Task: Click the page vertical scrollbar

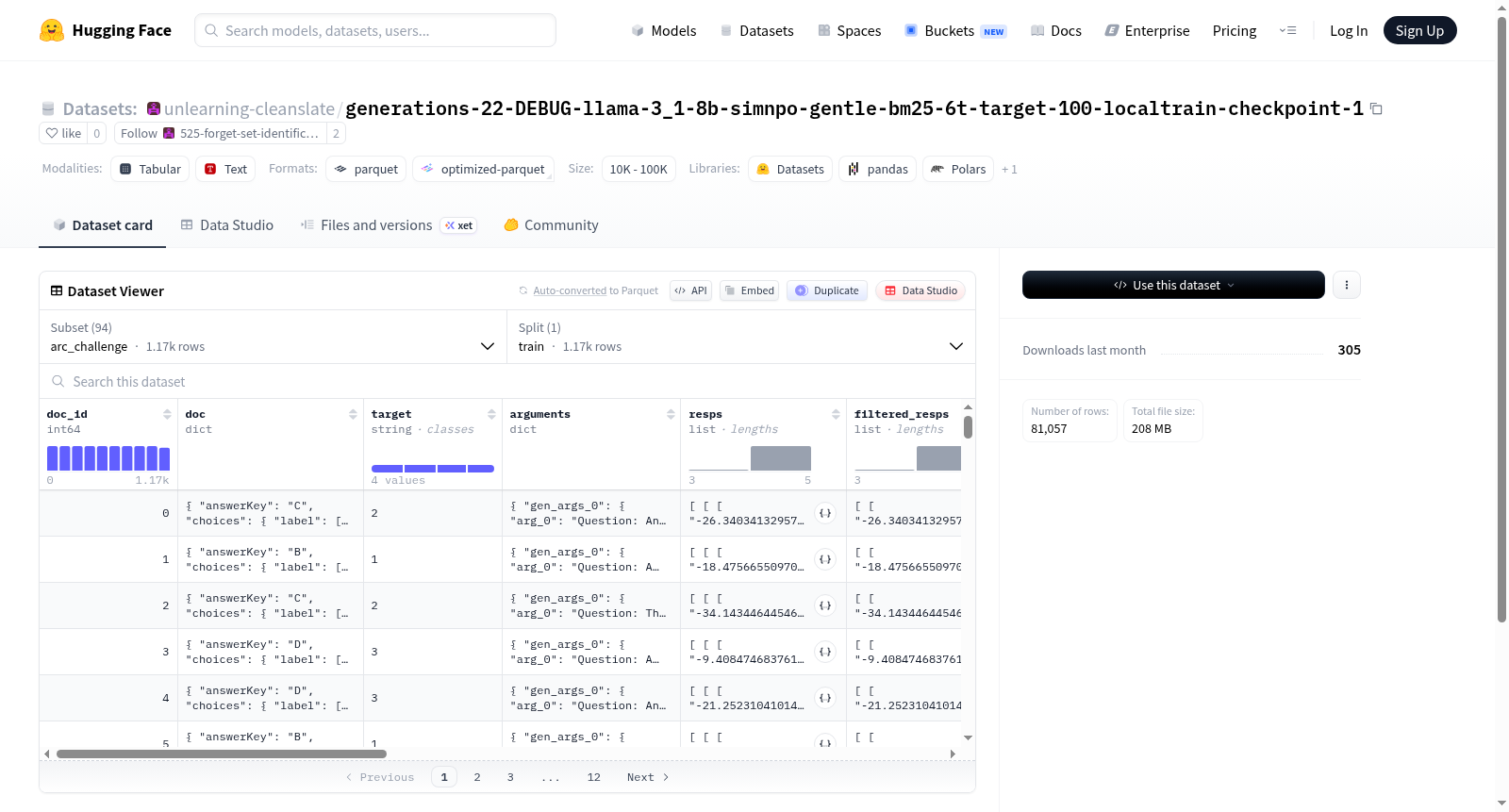Action: pyautogui.click(x=1502, y=319)
